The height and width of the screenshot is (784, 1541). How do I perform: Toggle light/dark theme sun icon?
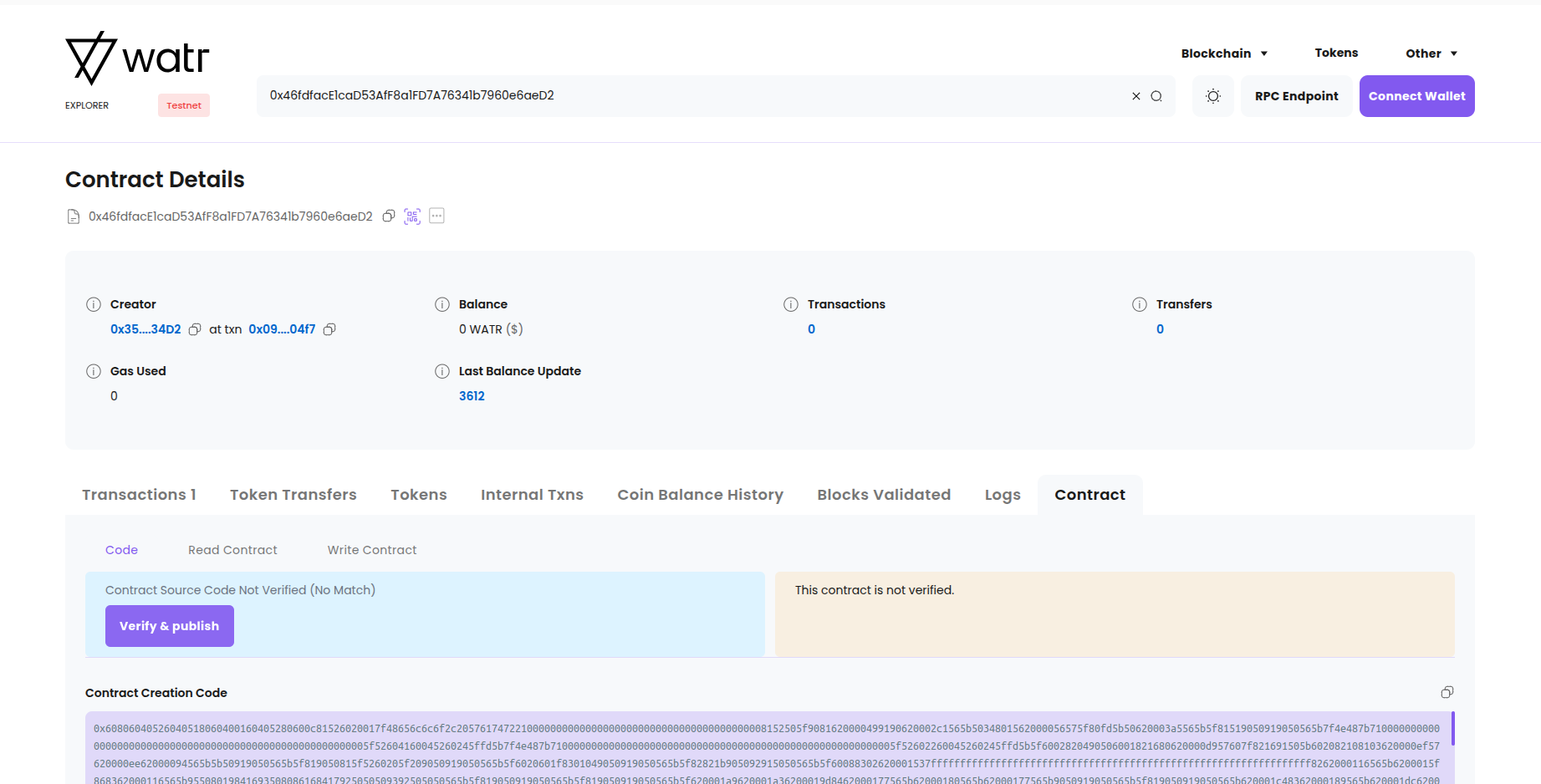[x=1213, y=96]
